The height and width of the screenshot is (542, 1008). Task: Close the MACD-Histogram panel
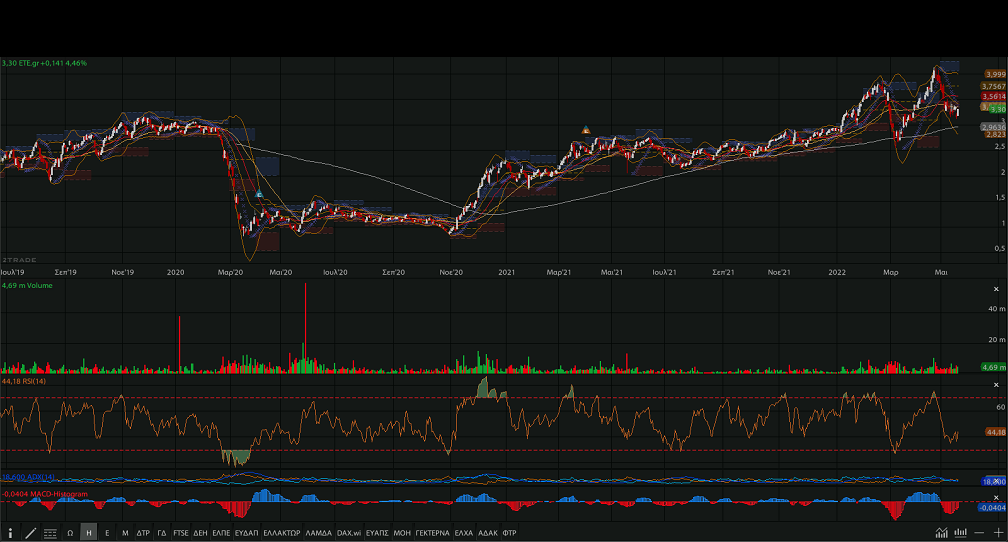pyautogui.click(x=995, y=495)
